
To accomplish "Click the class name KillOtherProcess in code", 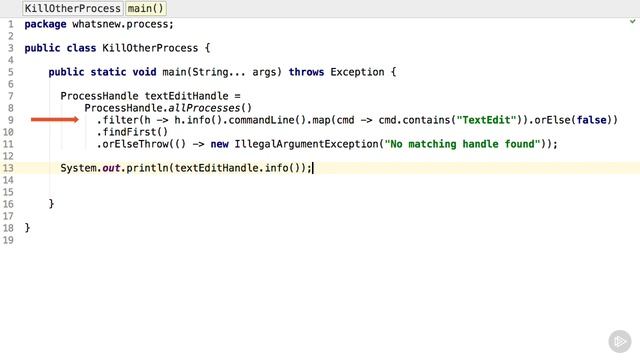I will click(x=150, y=48).
